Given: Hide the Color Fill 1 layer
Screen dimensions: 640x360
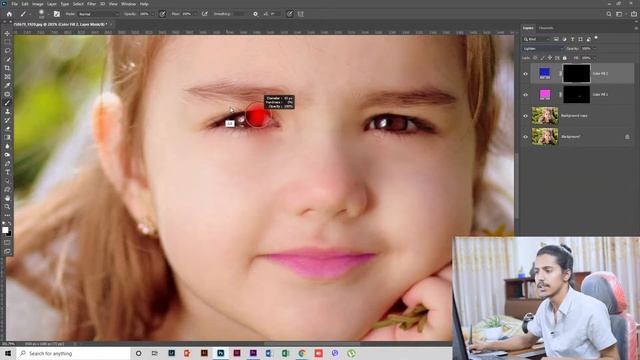Looking at the screenshot, I should [525, 95].
